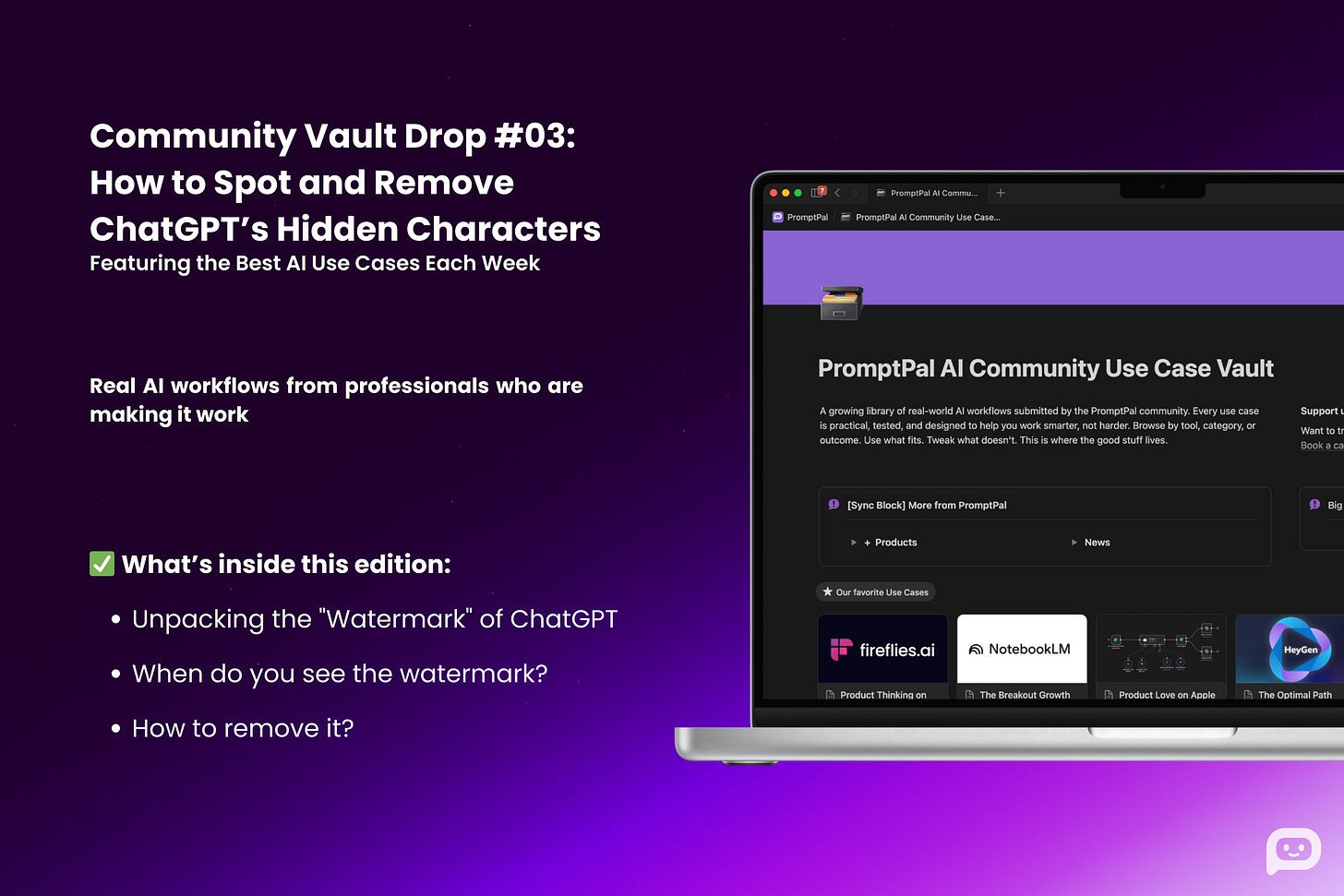Viewport: 1344px width, 896px height.
Task: Open PromptPal AI Community Use Case breadcrumb
Action: (920, 217)
